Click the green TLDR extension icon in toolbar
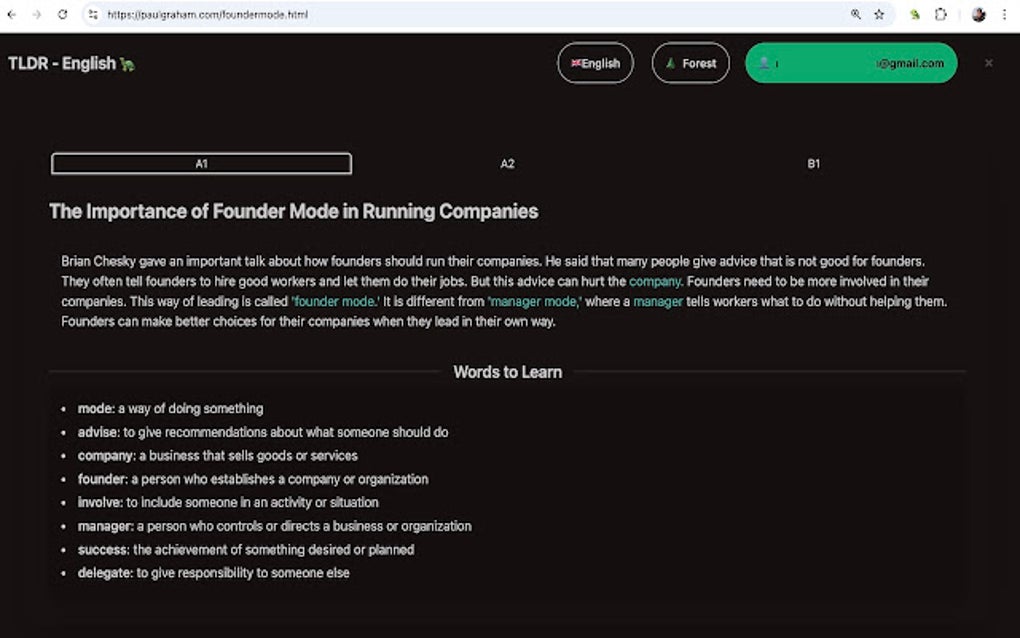This screenshot has width=1020, height=638. pyautogui.click(x=914, y=15)
